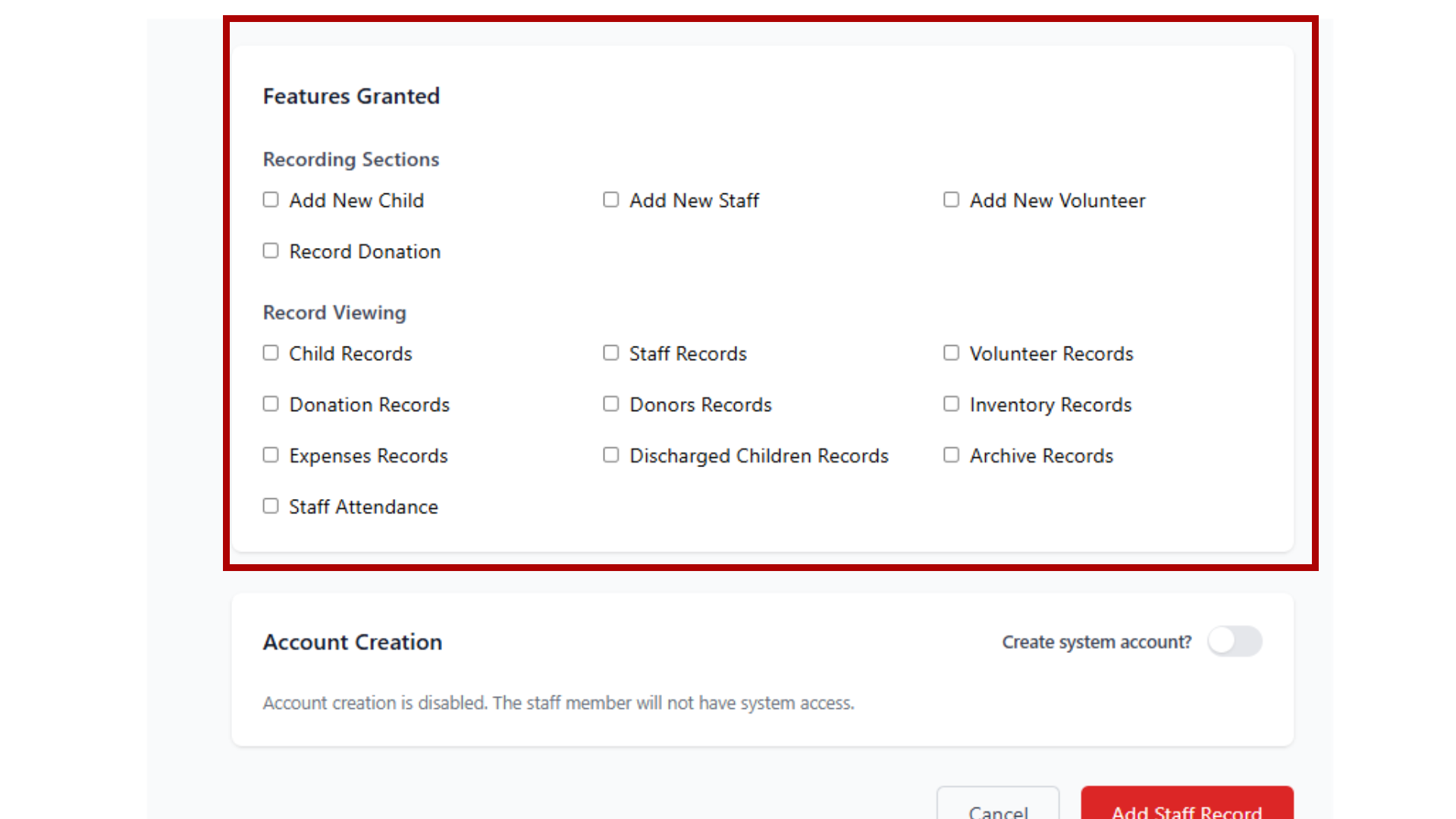Check Add New Volunteer option

click(951, 199)
